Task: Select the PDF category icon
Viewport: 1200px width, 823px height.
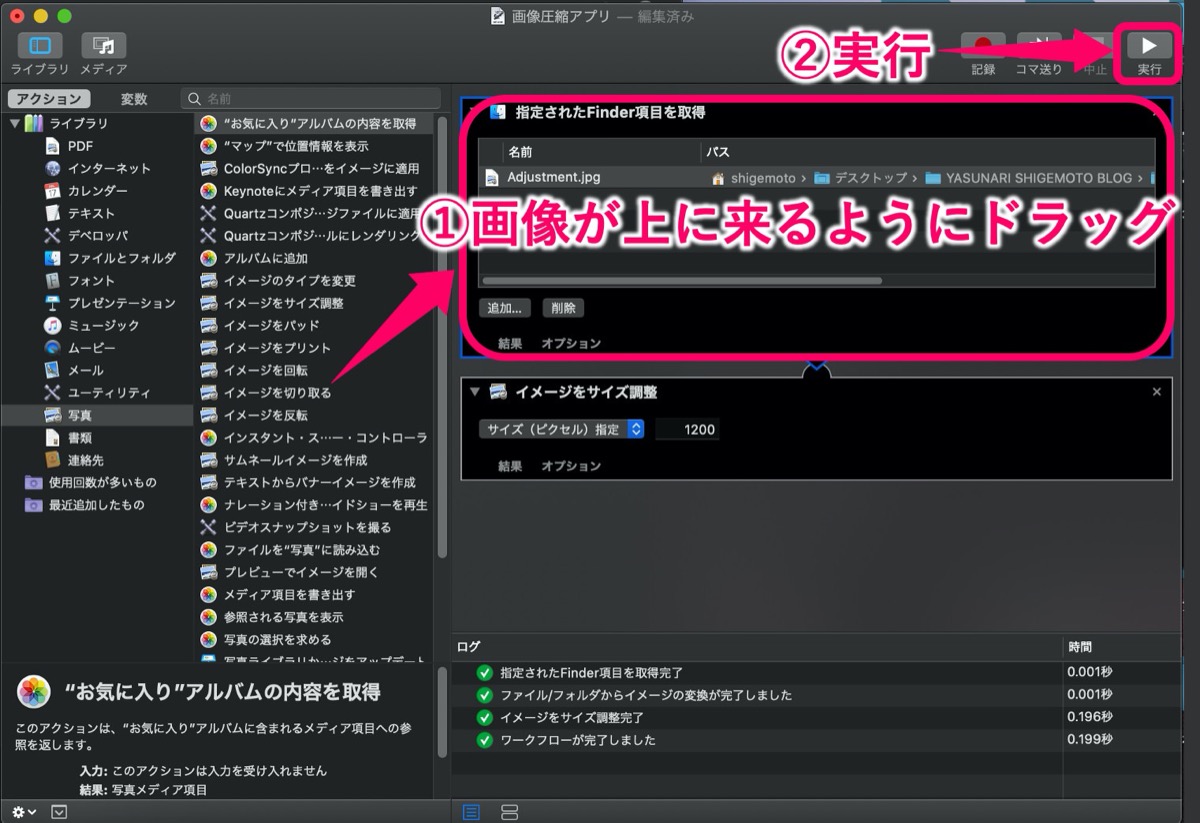Action: 52,146
